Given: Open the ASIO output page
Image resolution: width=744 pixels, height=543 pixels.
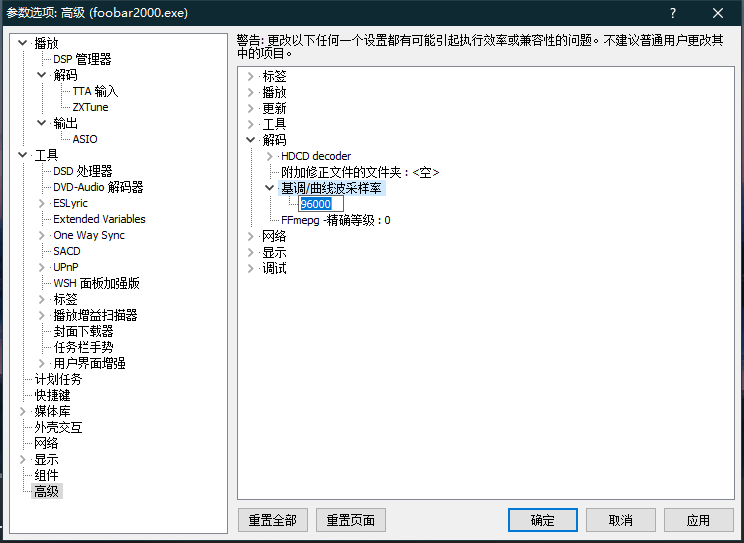Looking at the screenshot, I should point(85,139).
